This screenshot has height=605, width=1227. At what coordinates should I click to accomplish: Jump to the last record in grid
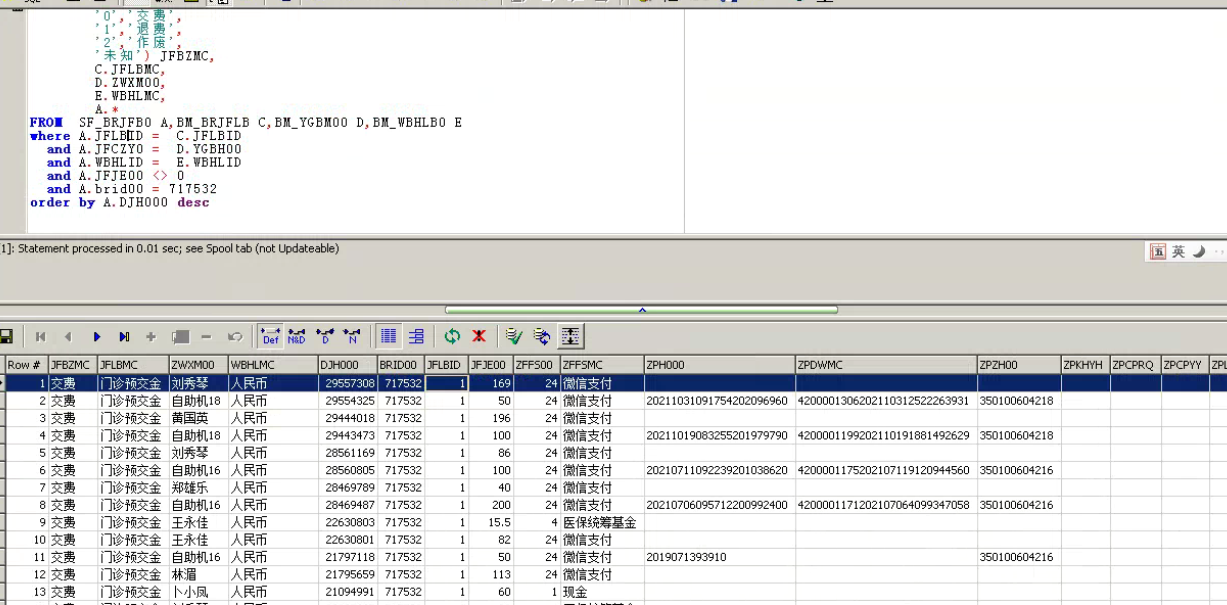(124, 337)
